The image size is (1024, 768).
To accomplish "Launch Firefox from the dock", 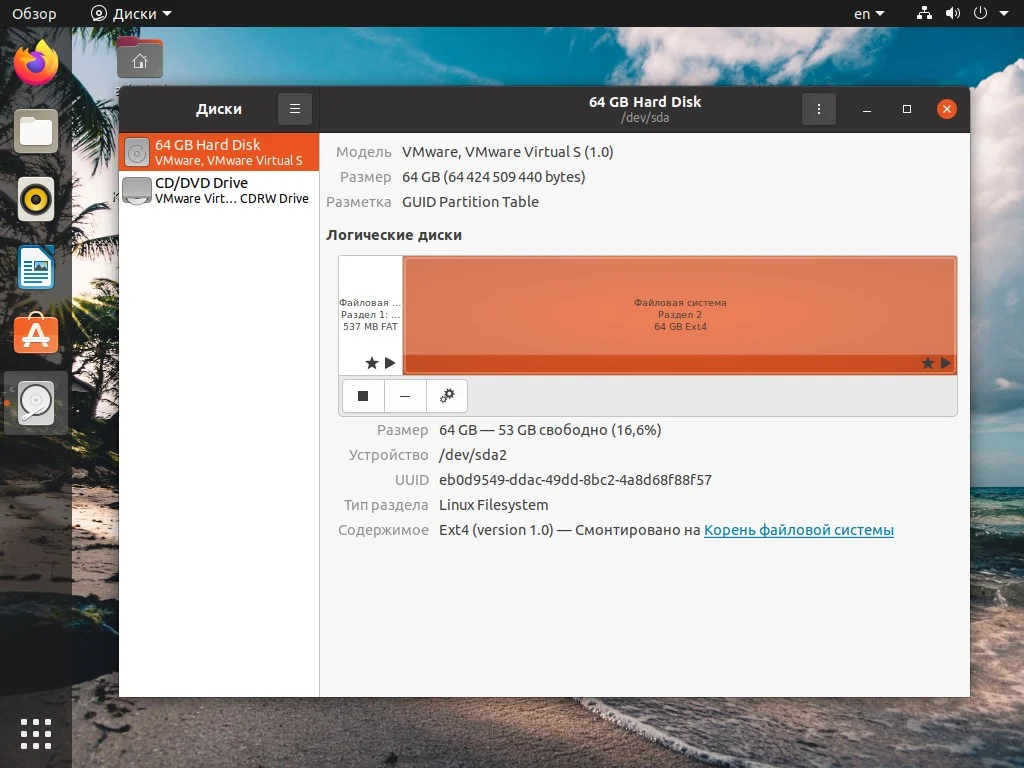I will point(36,62).
